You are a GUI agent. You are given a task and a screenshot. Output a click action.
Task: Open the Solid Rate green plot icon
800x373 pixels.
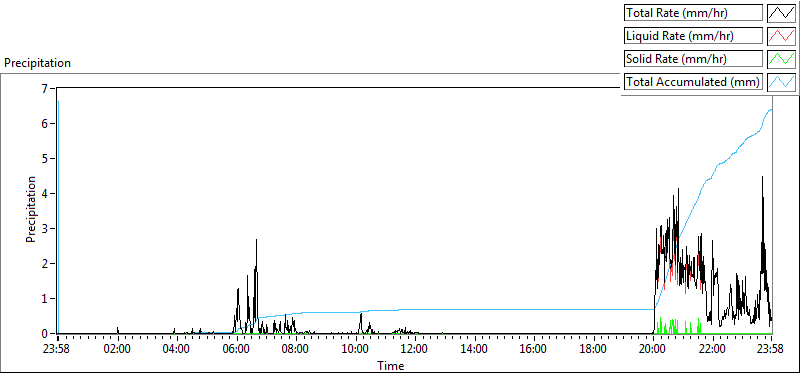point(781,59)
